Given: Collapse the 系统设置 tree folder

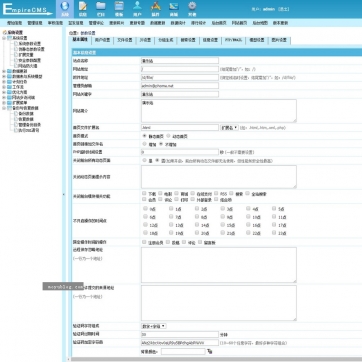Looking at the screenshot, I should click(x=4, y=38).
